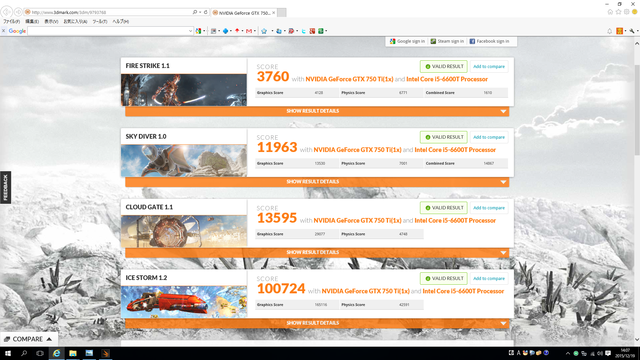Click the blue diamond icon in Google toolbar

pos(225,31)
